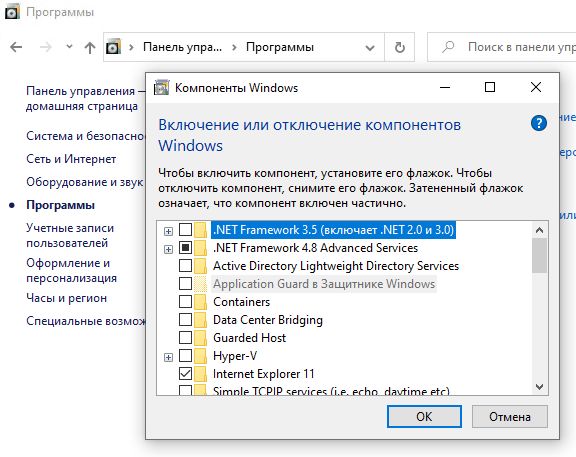The width and height of the screenshot is (576, 457).
Task: Open the recent locations dropdown arrow
Action: 69,47
